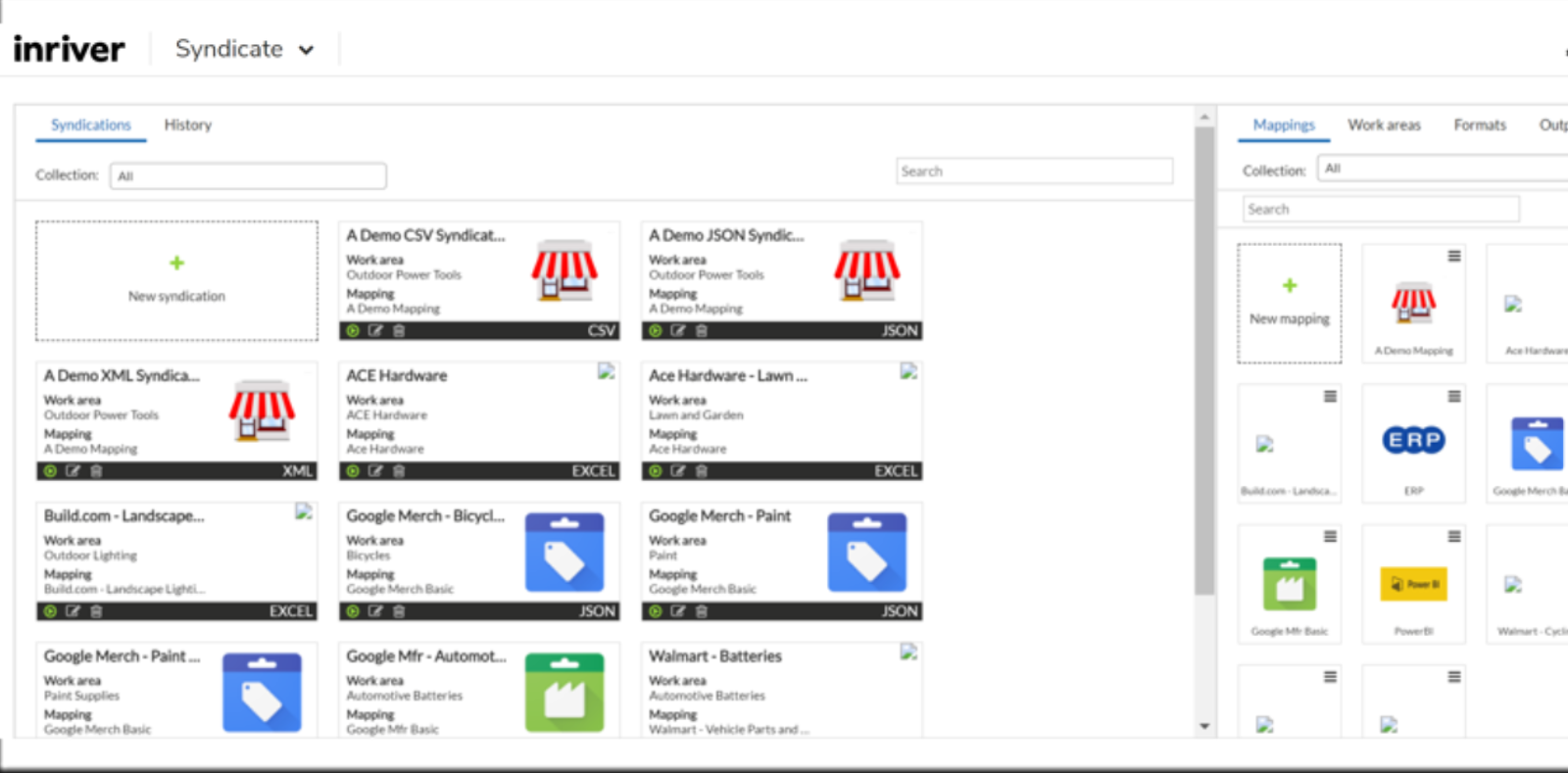Delete the Google Merch - Paint JSON syndication
1568x773 pixels.
pos(702,611)
